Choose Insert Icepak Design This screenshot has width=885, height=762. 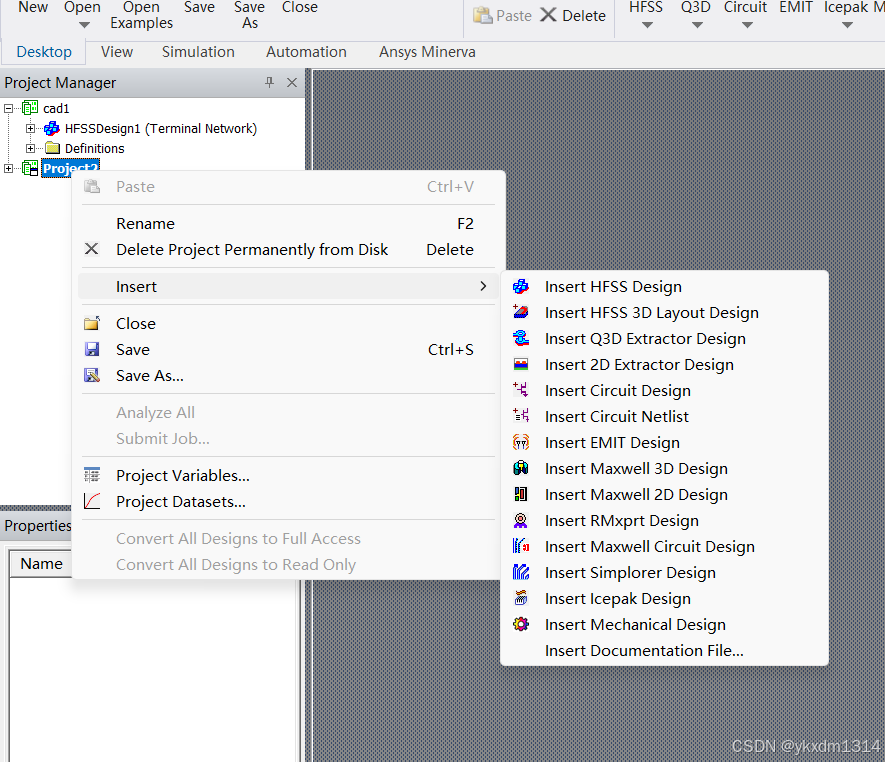tap(664, 598)
